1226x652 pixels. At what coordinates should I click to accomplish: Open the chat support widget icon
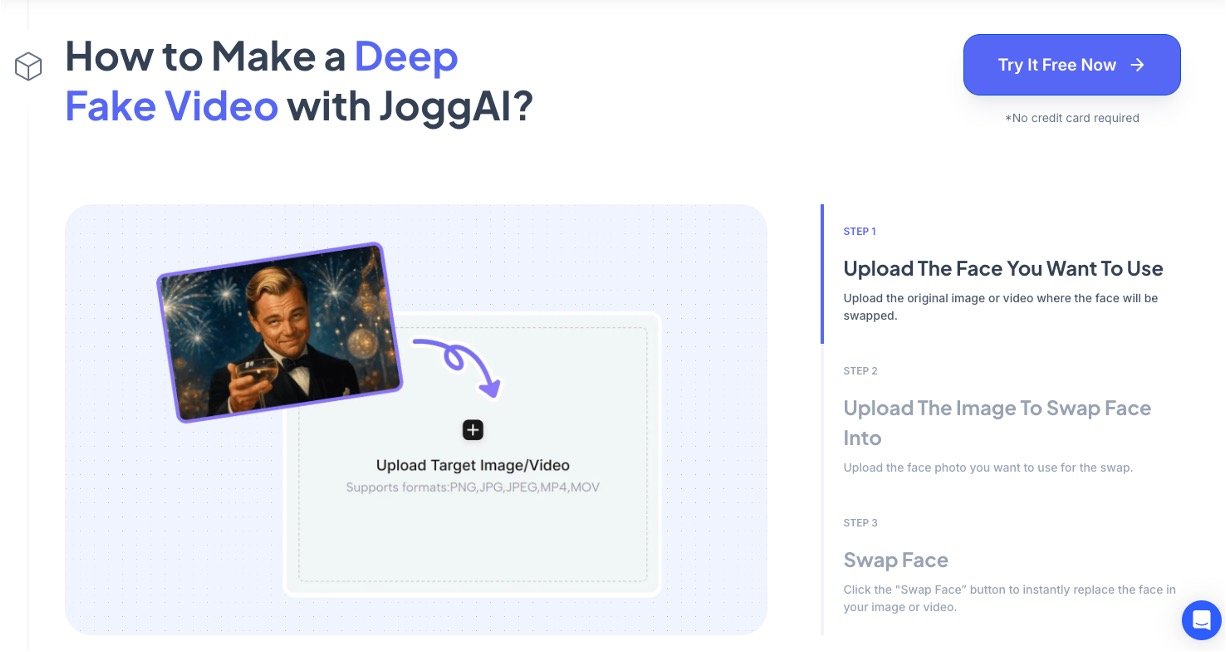click(x=1201, y=619)
